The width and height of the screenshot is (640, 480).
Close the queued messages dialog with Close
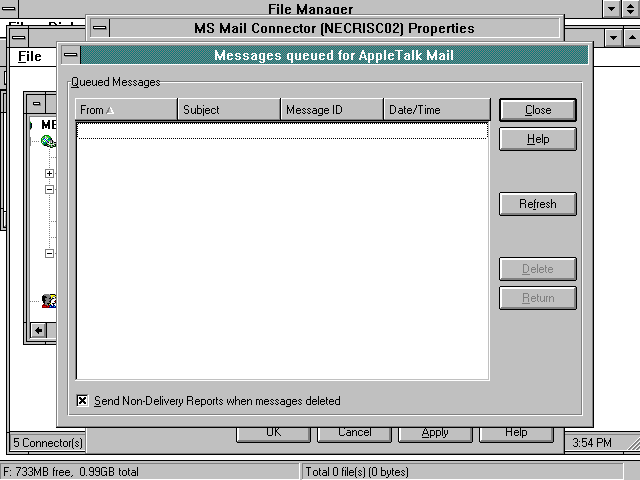pyautogui.click(x=538, y=110)
